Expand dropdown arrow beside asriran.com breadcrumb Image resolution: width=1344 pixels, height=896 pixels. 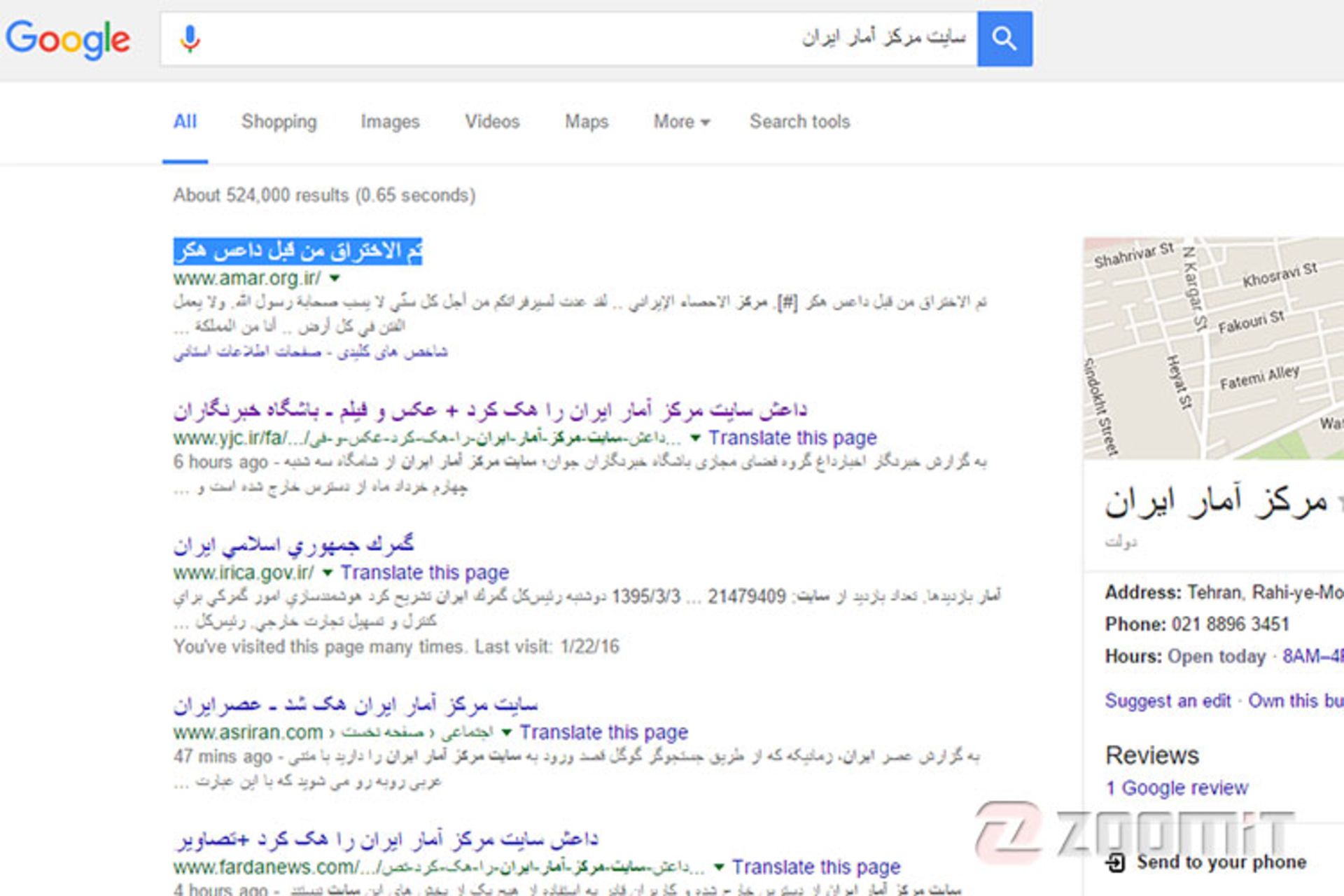coord(506,733)
